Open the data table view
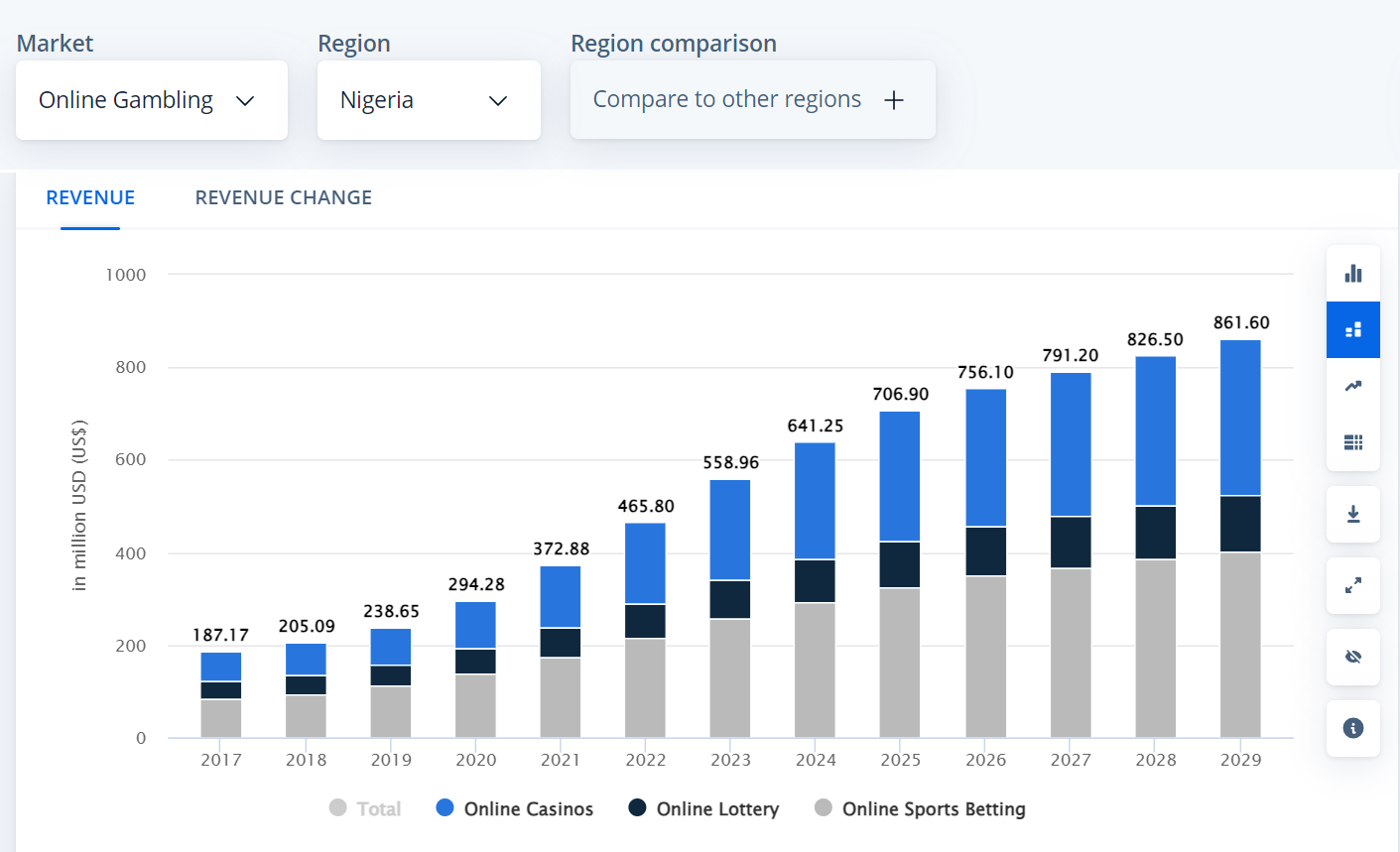This screenshot has height=852, width=1400. click(x=1352, y=442)
